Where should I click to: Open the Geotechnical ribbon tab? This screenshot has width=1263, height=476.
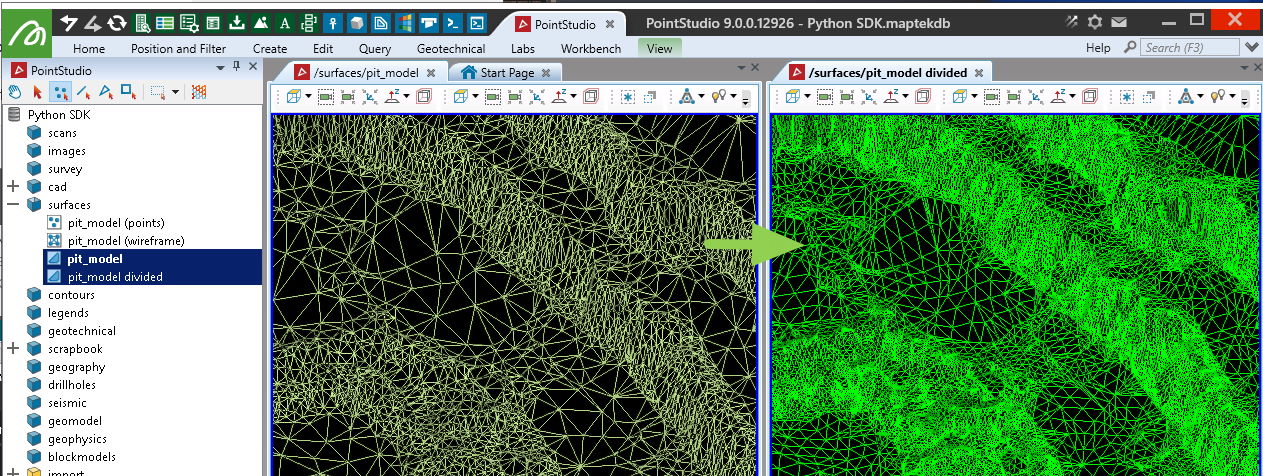tap(451, 48)
